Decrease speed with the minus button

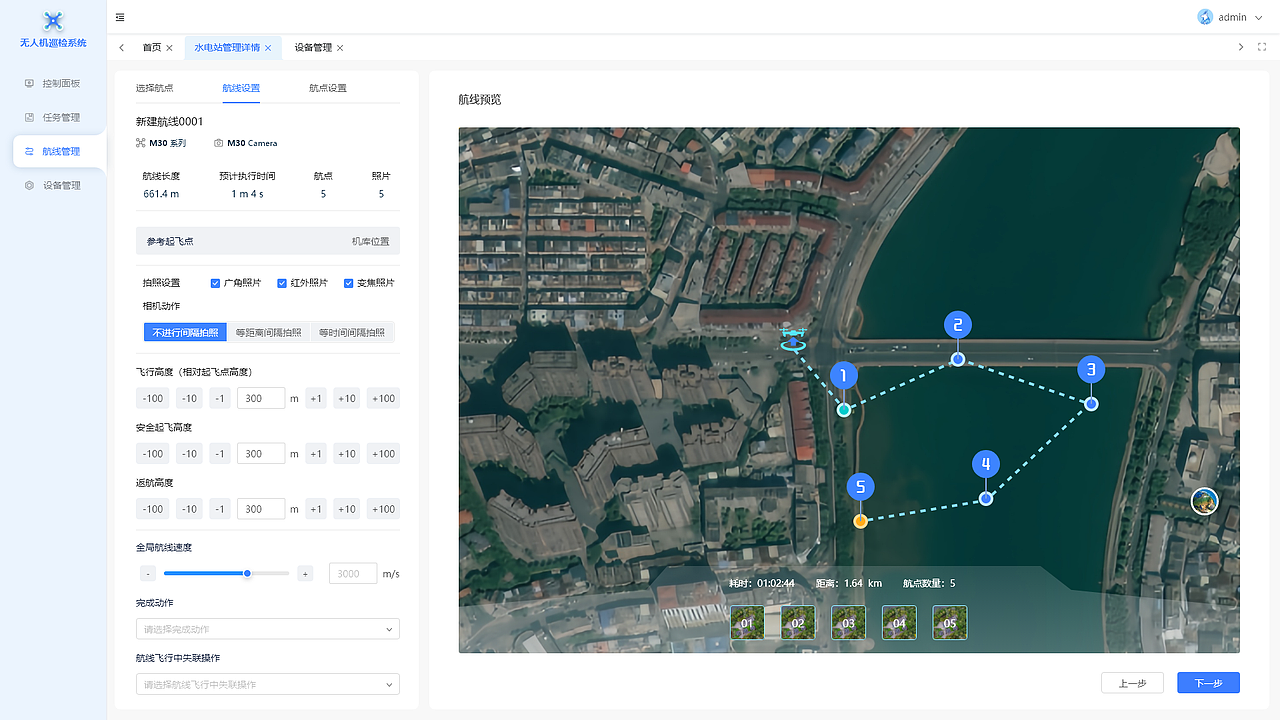pos(147,574)
